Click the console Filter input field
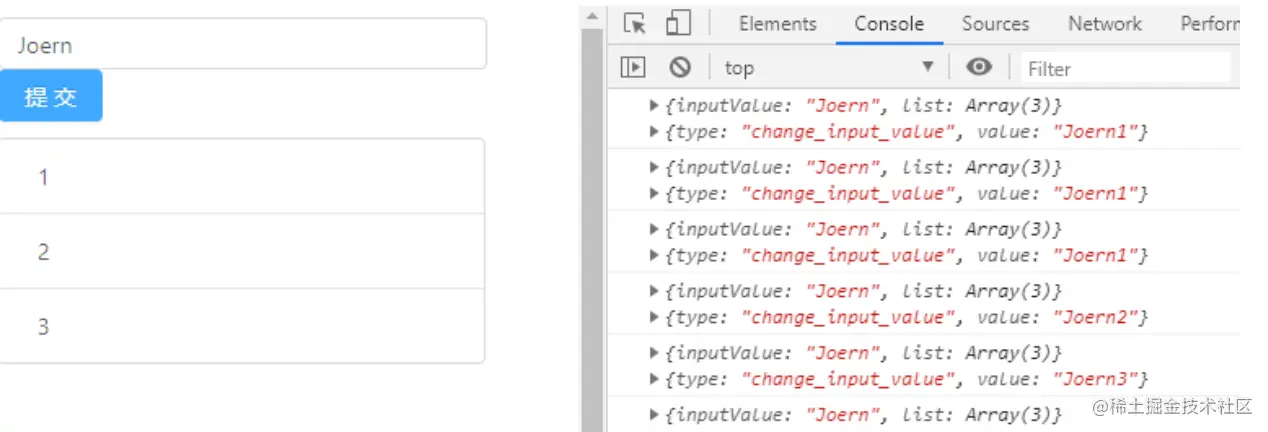The width and height of the screenshot is (1268, 432). 1125,68
